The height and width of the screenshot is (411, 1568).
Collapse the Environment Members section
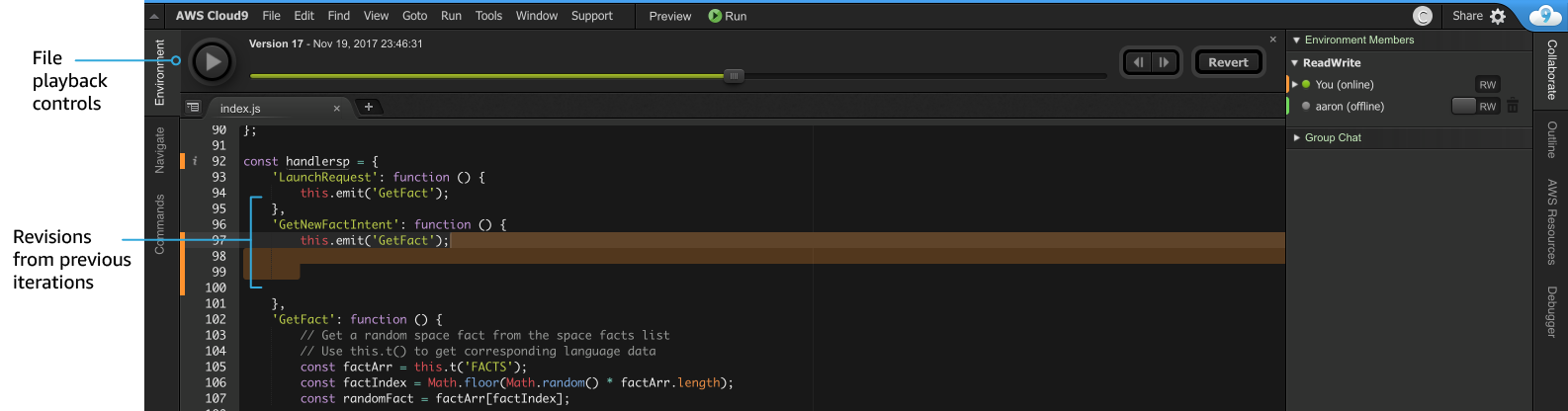1296,41
